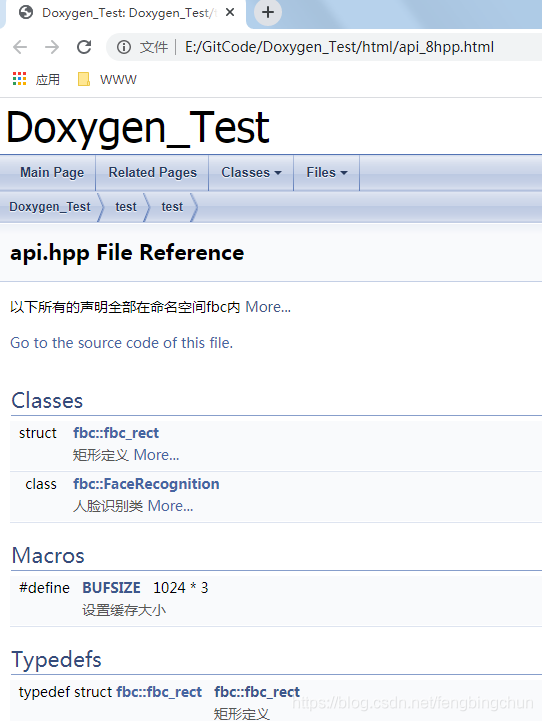Open the apps grid shortcut
Viewport: 542px width, 721px height.
click(19, 79)
